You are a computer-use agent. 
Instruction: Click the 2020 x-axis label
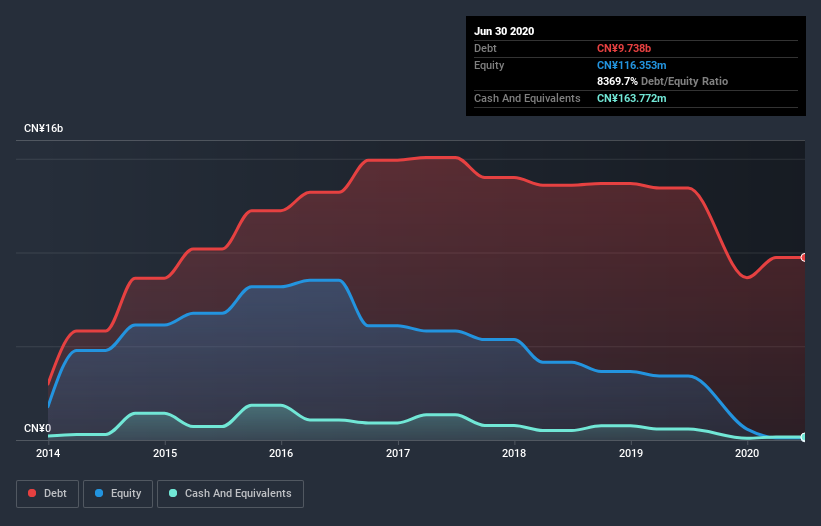coord(747,453)
